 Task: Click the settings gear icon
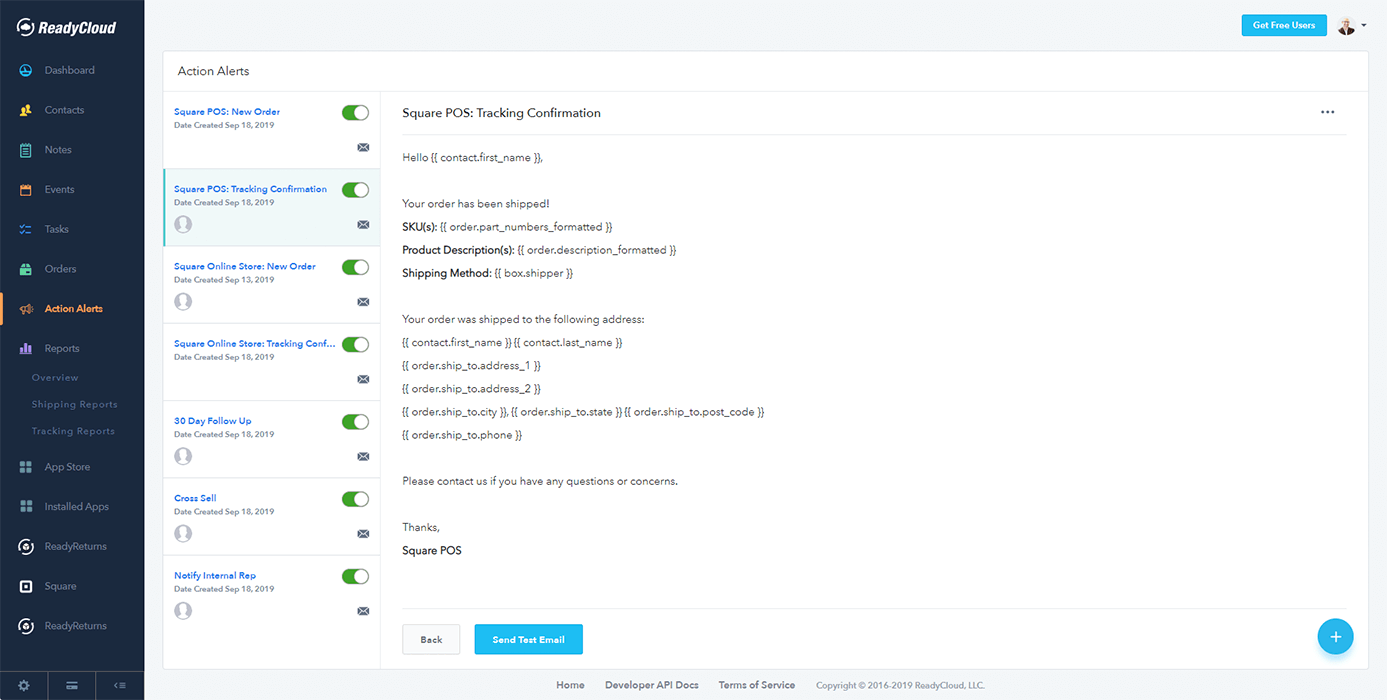pos(24,686)
